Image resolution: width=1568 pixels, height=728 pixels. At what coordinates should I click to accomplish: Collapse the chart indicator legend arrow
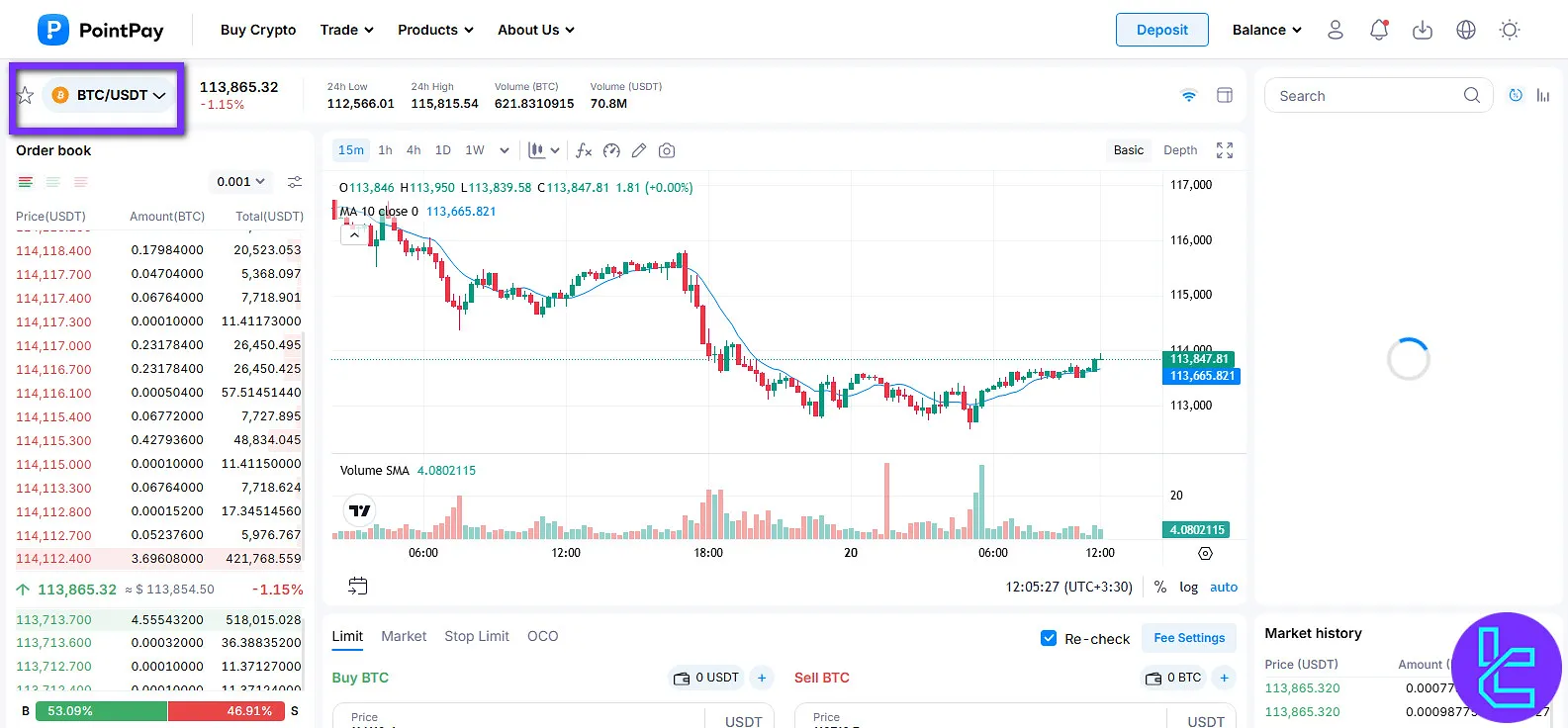coord(354,235)
